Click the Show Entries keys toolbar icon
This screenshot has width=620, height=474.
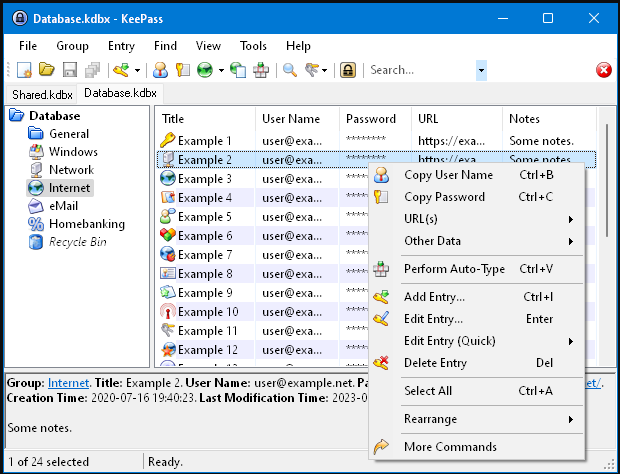pyautogui.click(x=312, y=70)
